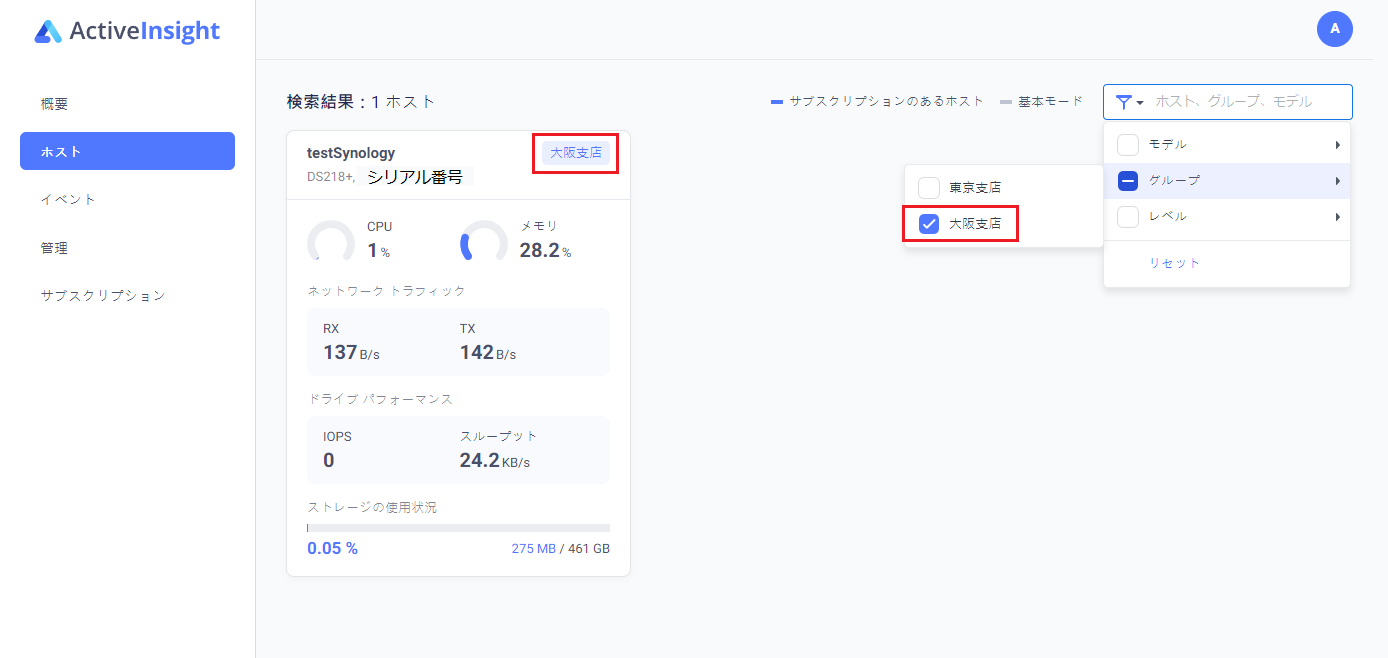The height and width of the screenshot is (658, 1388).
Task: Expand the モデル submenu arrow
Action: (x=1337, y=145)
